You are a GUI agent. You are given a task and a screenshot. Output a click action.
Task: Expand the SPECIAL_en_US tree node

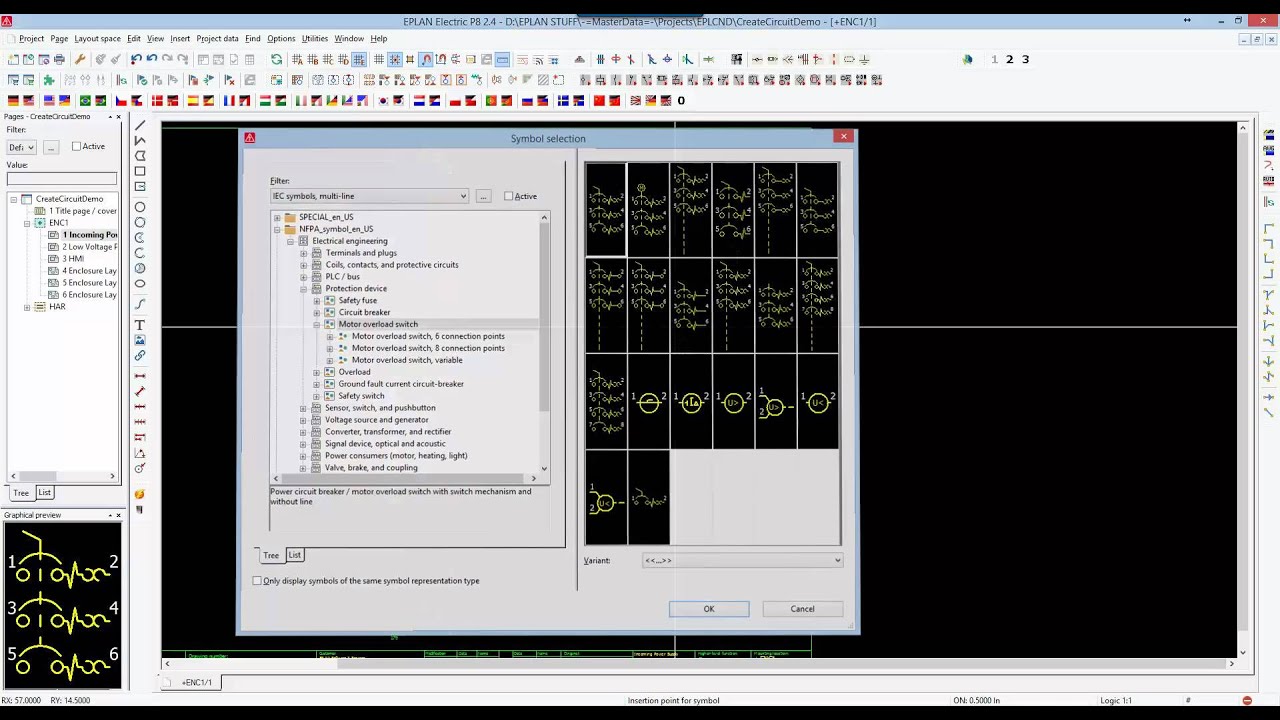(277, 217)
